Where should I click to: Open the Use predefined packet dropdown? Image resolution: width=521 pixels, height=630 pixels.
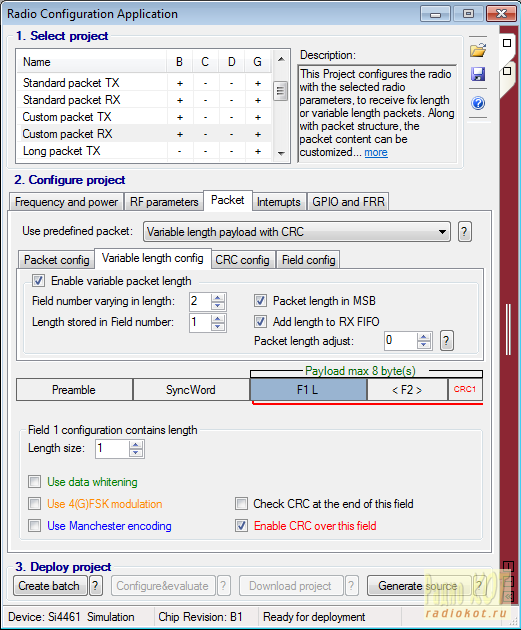click(296, 232)
